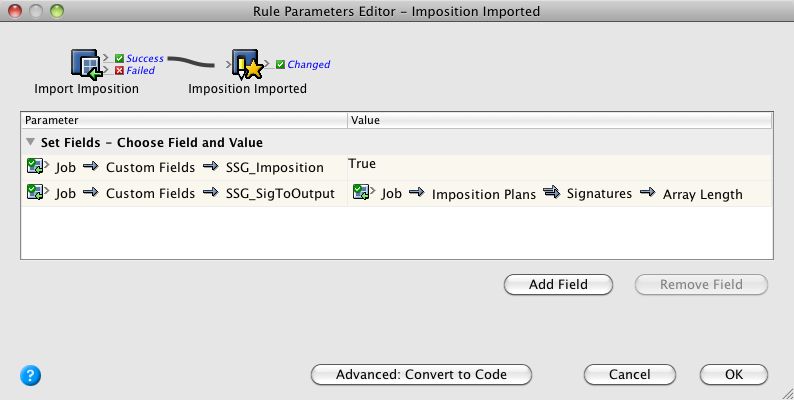This screenshot has width=794, height=400.
Task: Edit the True value field
Action: pyautogui.click(x=560, y=167)
